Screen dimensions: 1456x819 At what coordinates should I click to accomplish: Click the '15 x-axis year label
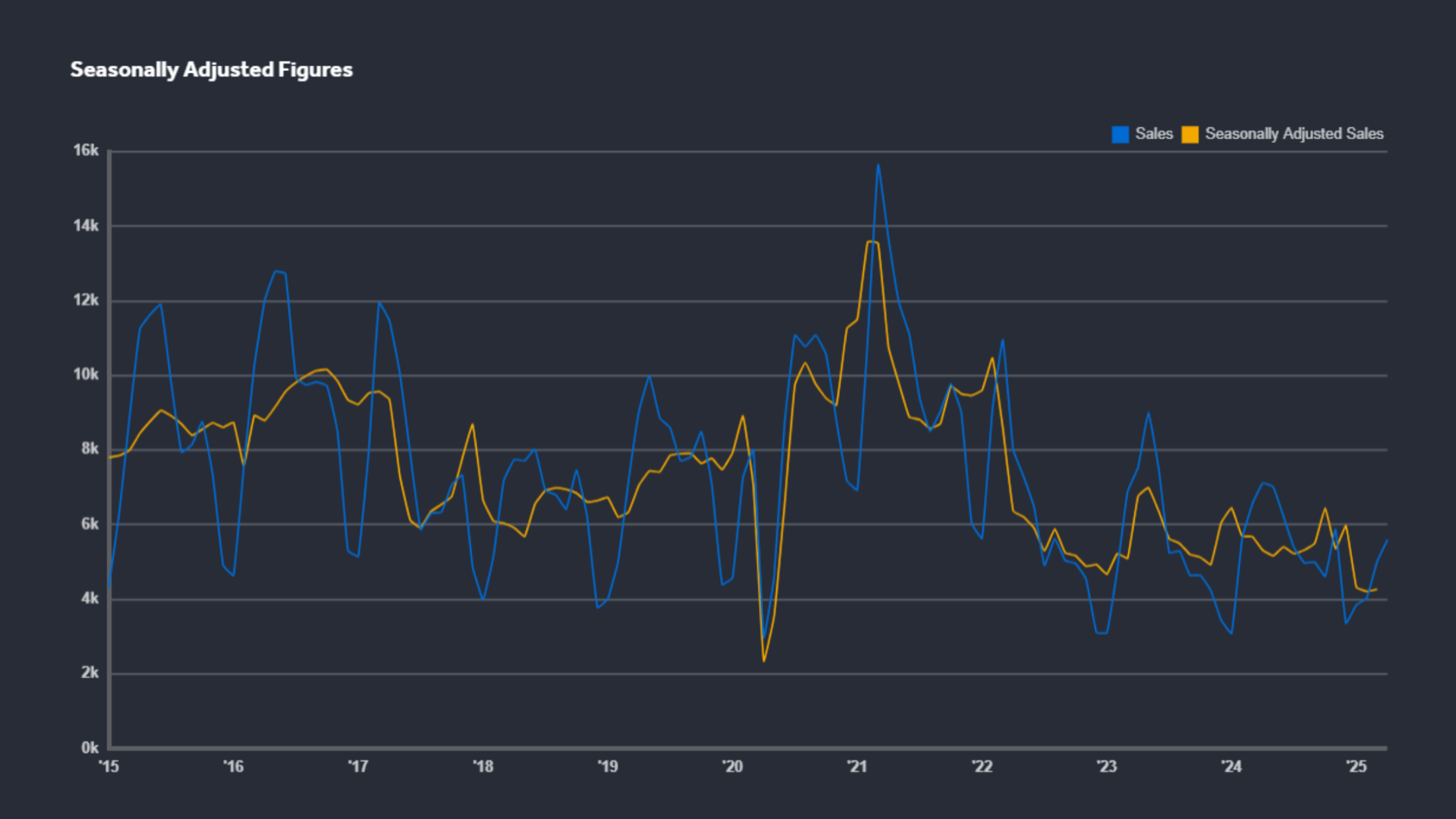(109, 767)
